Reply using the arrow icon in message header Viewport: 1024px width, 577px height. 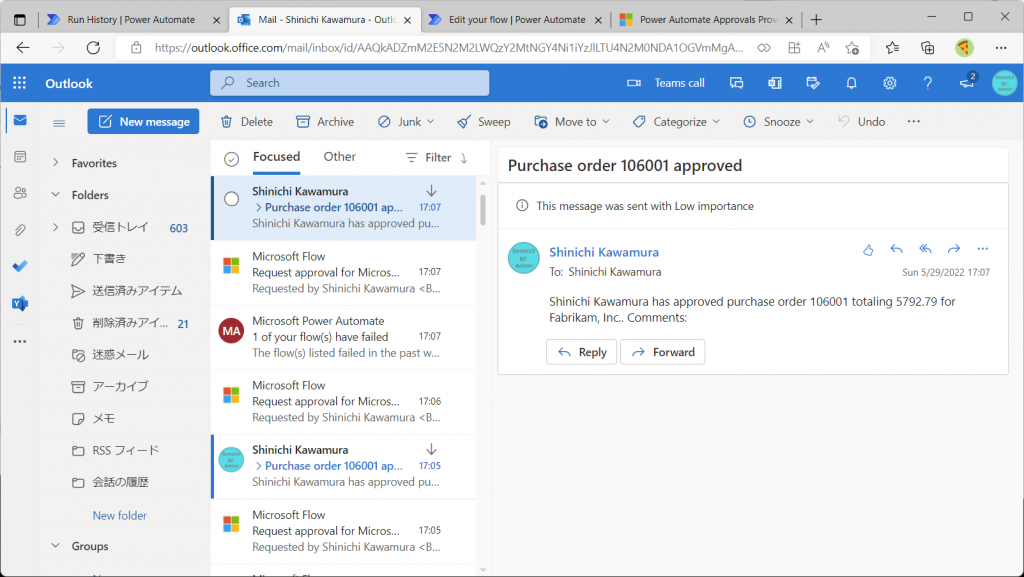[897, 249]
